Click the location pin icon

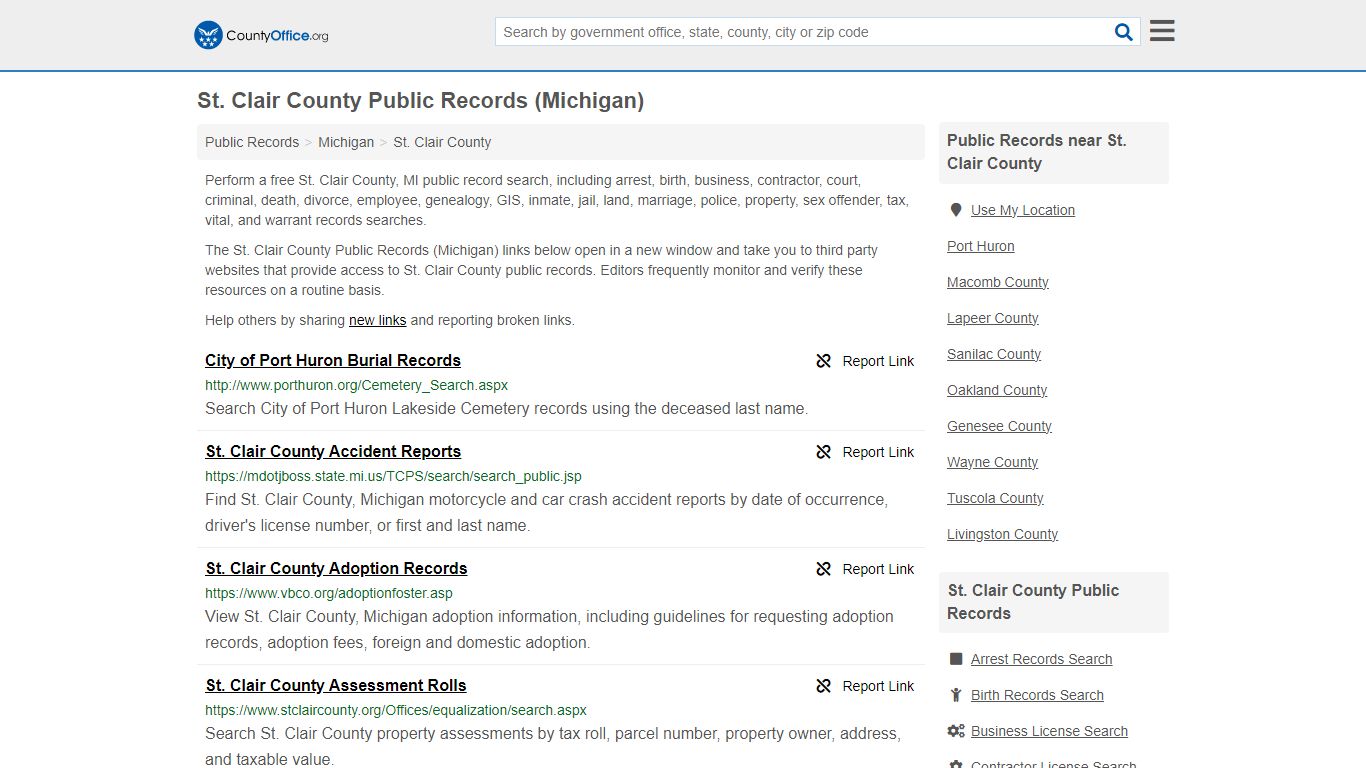click(956, 210)
